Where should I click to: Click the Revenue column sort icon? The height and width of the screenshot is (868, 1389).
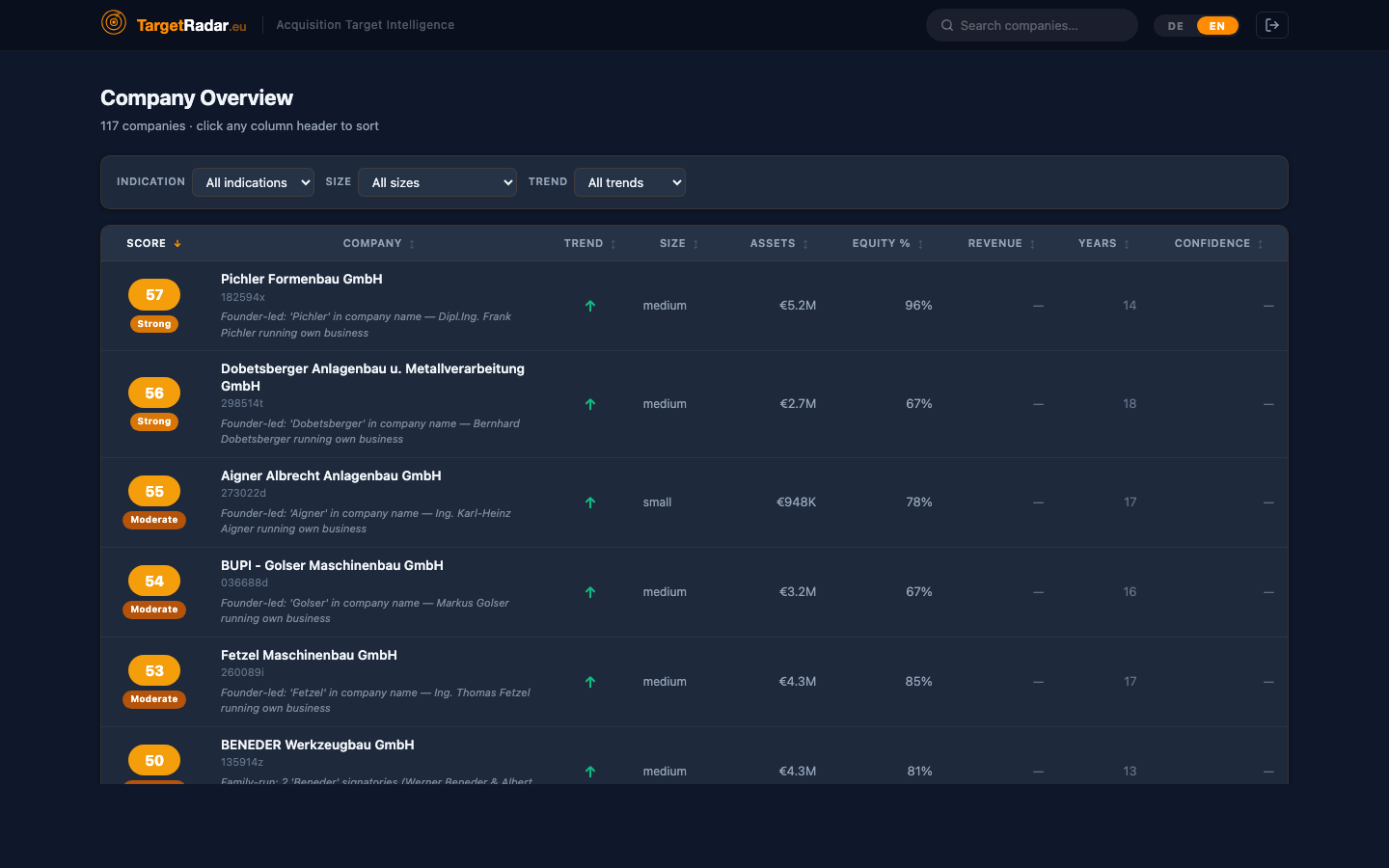pyautogui.click(x=1032, y=244)
